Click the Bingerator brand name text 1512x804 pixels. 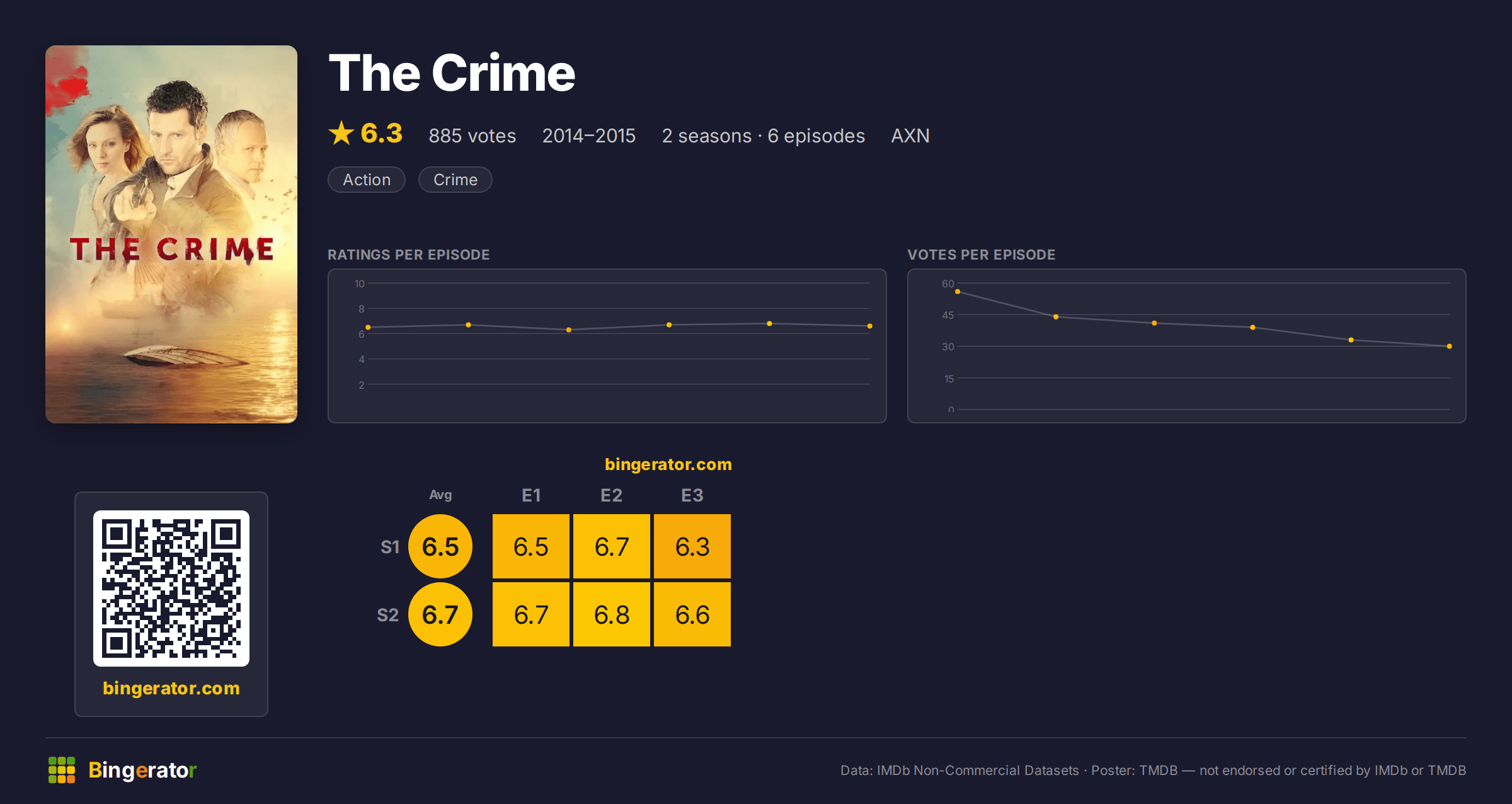point(142,770)
